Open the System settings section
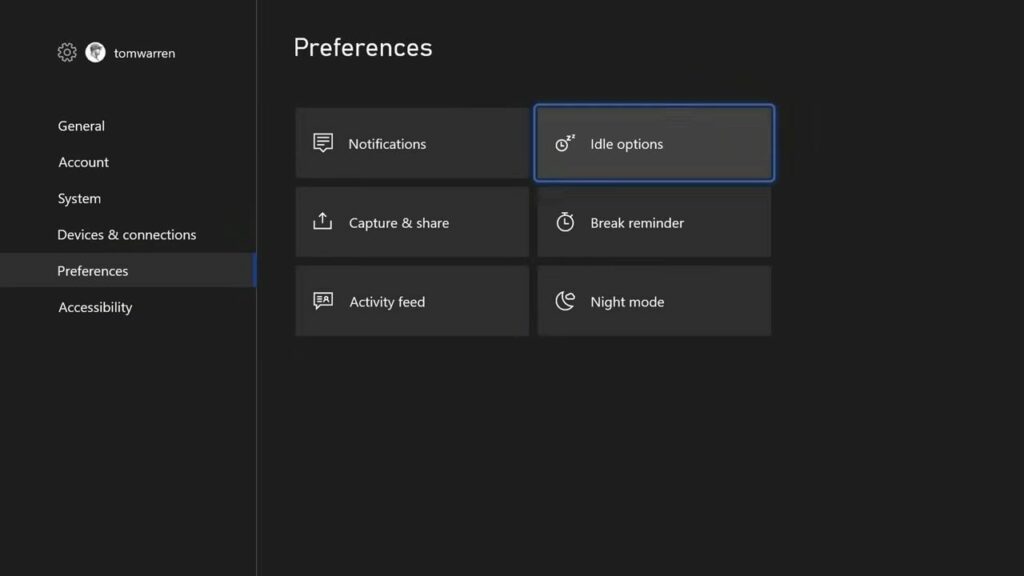This screenshot has height=576, width=1024. [79, 198]
